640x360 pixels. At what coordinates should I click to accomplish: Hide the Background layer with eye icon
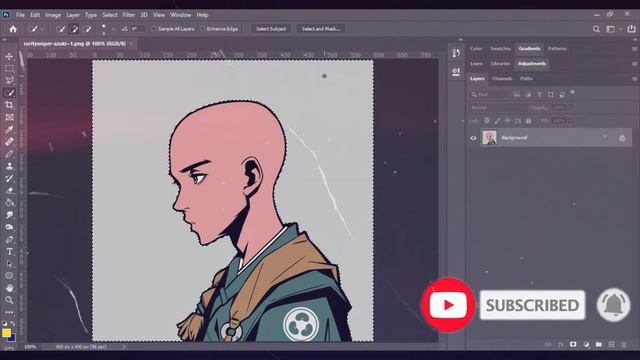click(473, 138)
